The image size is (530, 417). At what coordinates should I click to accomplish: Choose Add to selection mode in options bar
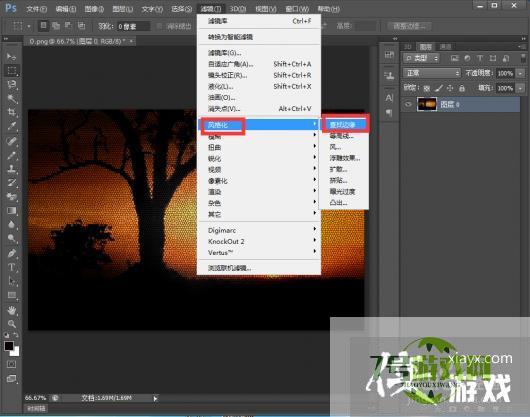tap(56, 26)
